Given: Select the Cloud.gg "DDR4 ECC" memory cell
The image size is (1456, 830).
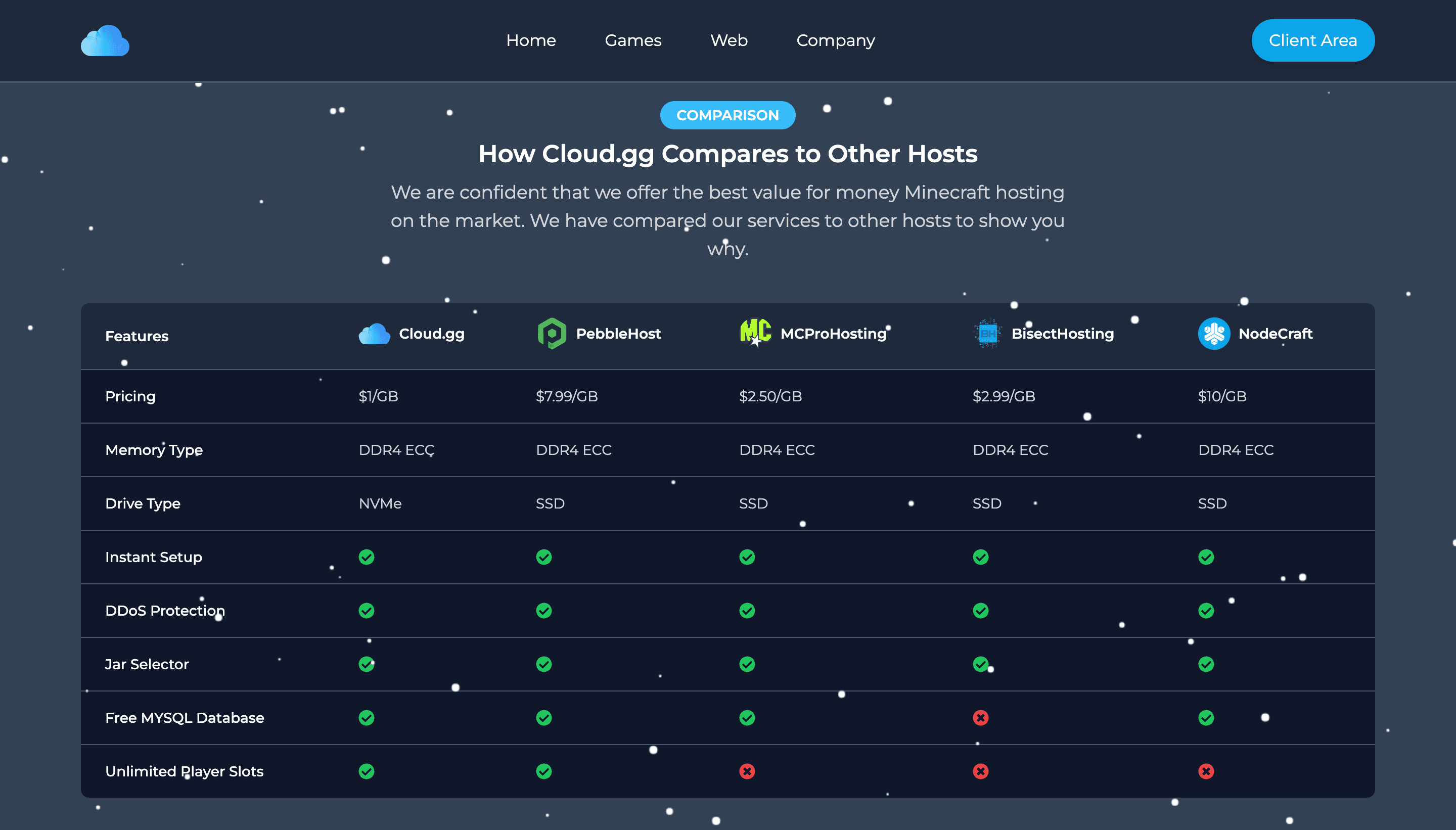Looking at the screenshot, I should pos(396,450).
